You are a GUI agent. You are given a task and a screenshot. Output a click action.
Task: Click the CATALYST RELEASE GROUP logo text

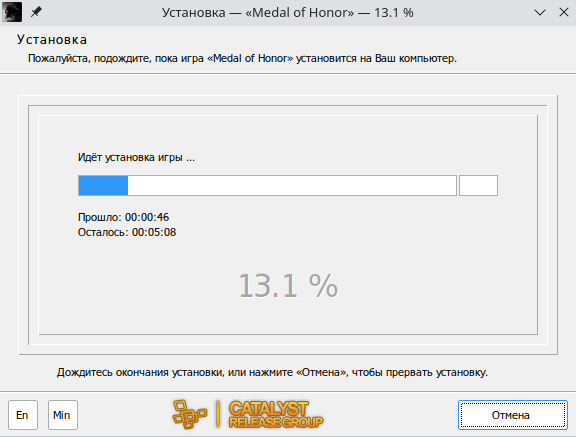[x=276, y=415]
